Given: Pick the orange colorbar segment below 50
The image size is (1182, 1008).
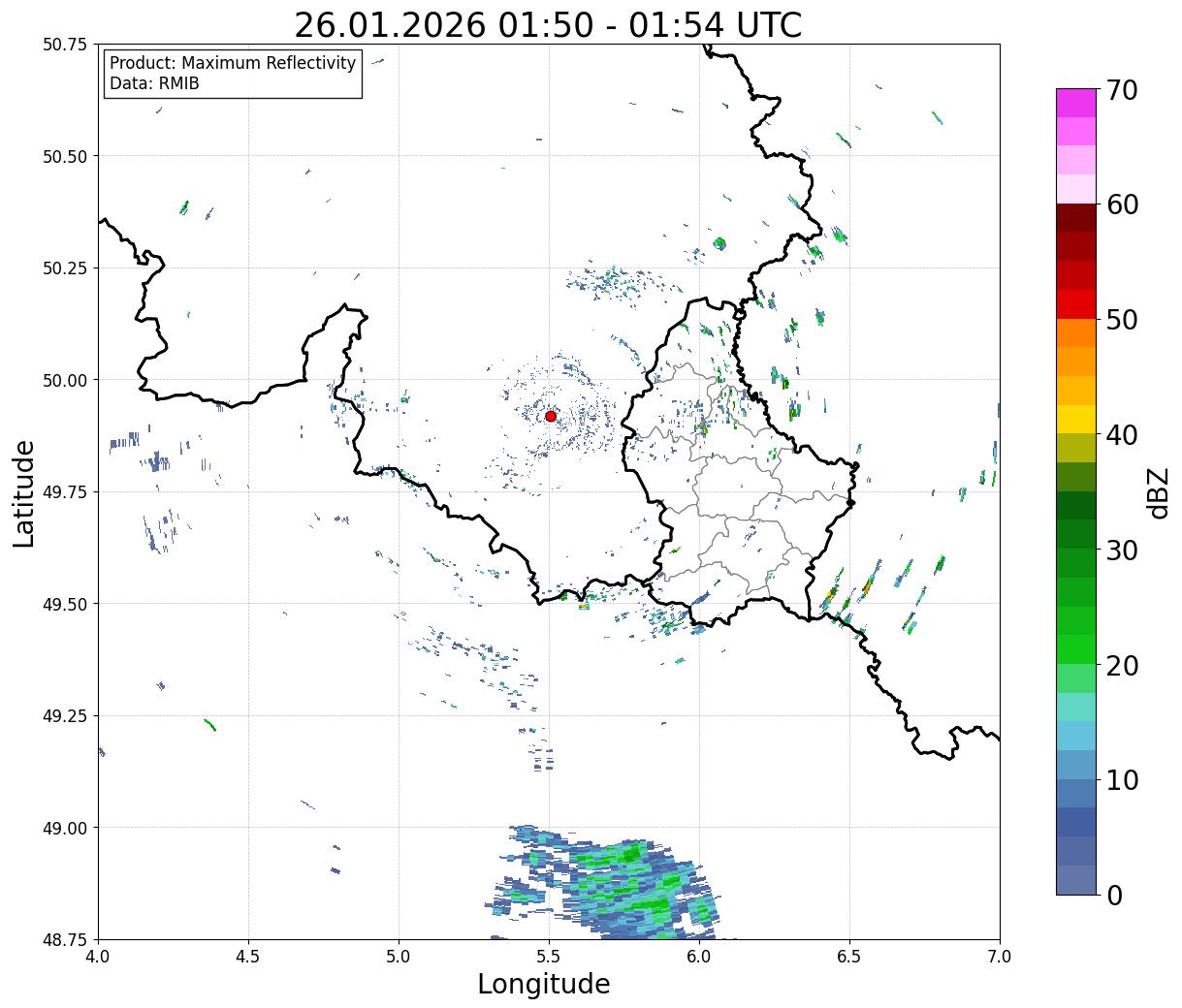Looking at the screenshot, I should click(x=1076, y=333).
